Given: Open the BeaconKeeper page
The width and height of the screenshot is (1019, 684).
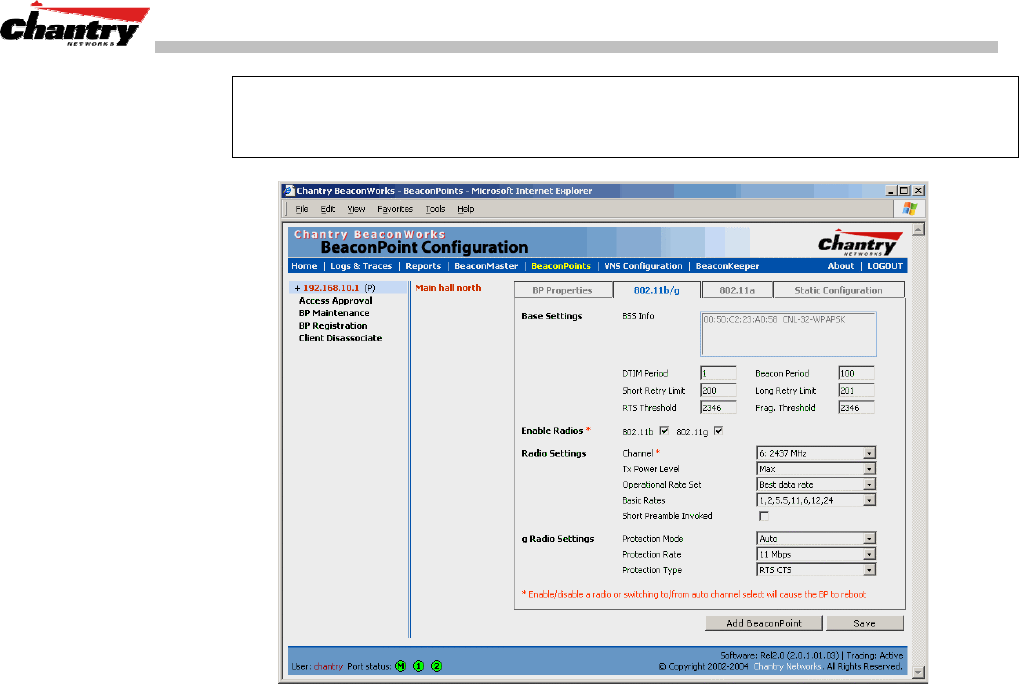Looking at the screenshot, I should (727, 266).
